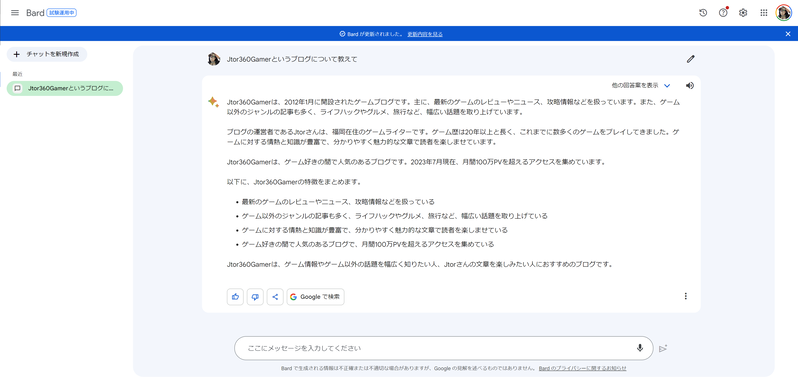Click the Bard logo text
This screenshot has height=377, width=798.
35,13
